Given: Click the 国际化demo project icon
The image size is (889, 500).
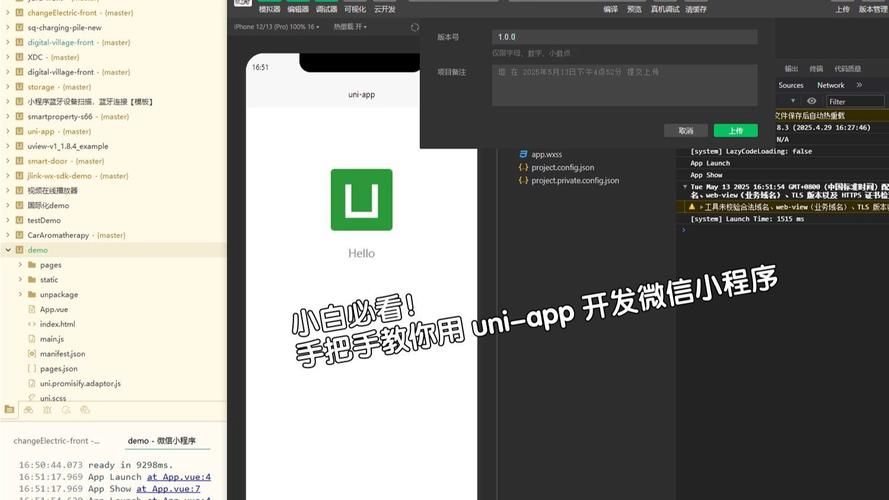Looking at the screenshot, I should click(19, 205).
